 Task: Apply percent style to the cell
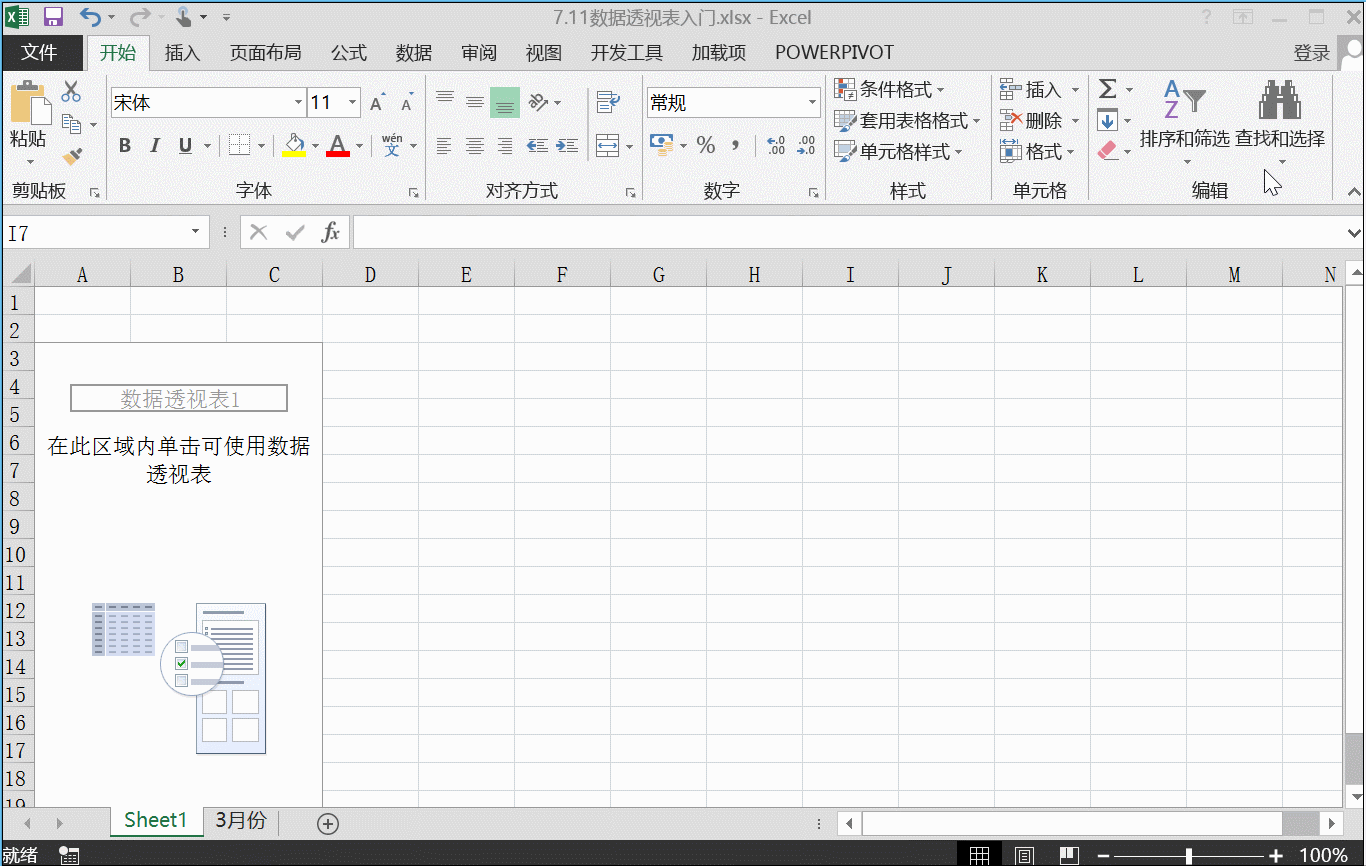tap(705, 145)
